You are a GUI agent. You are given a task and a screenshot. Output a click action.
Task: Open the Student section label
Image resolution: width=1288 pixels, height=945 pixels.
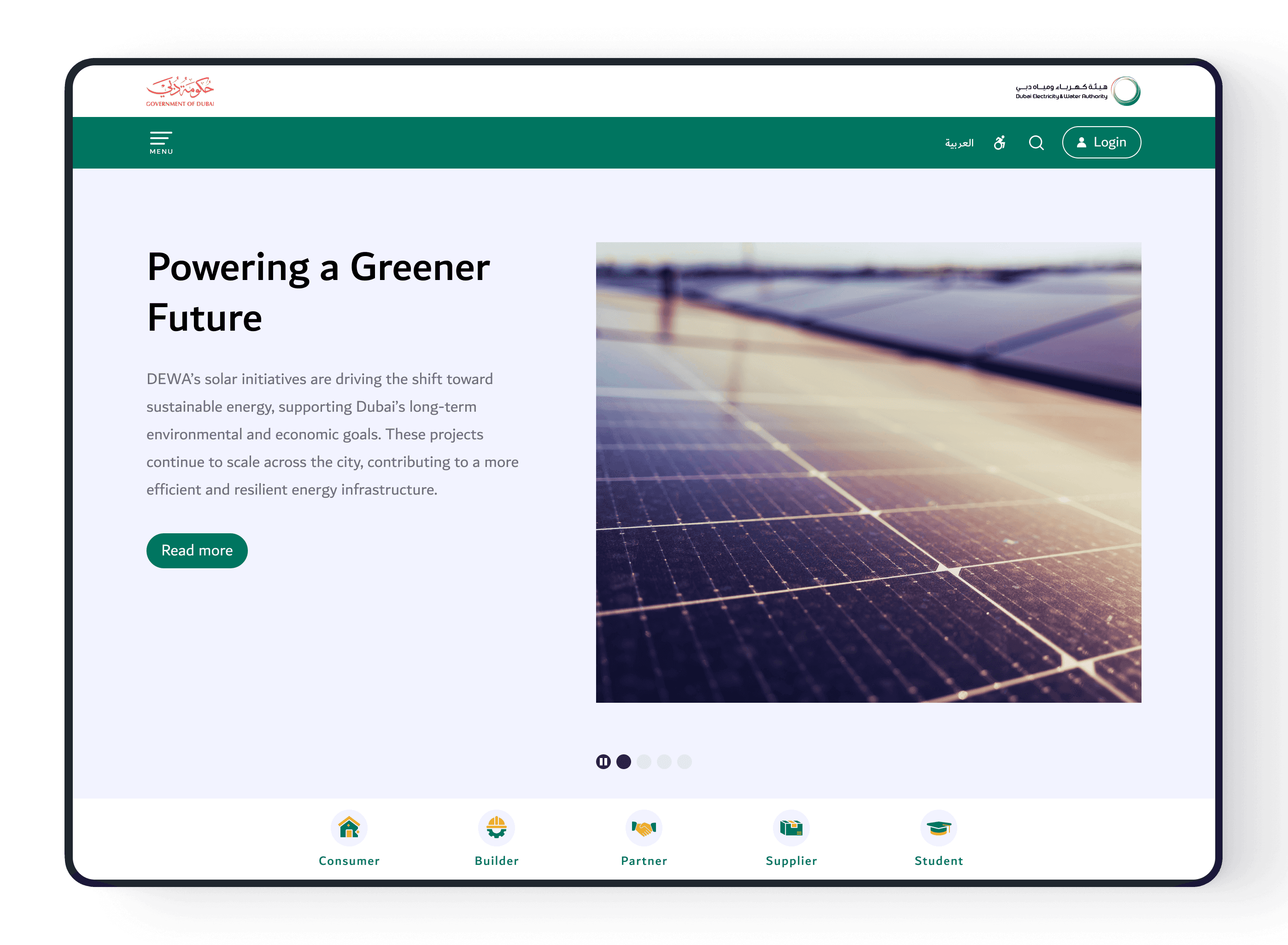(x=938, y=860)
